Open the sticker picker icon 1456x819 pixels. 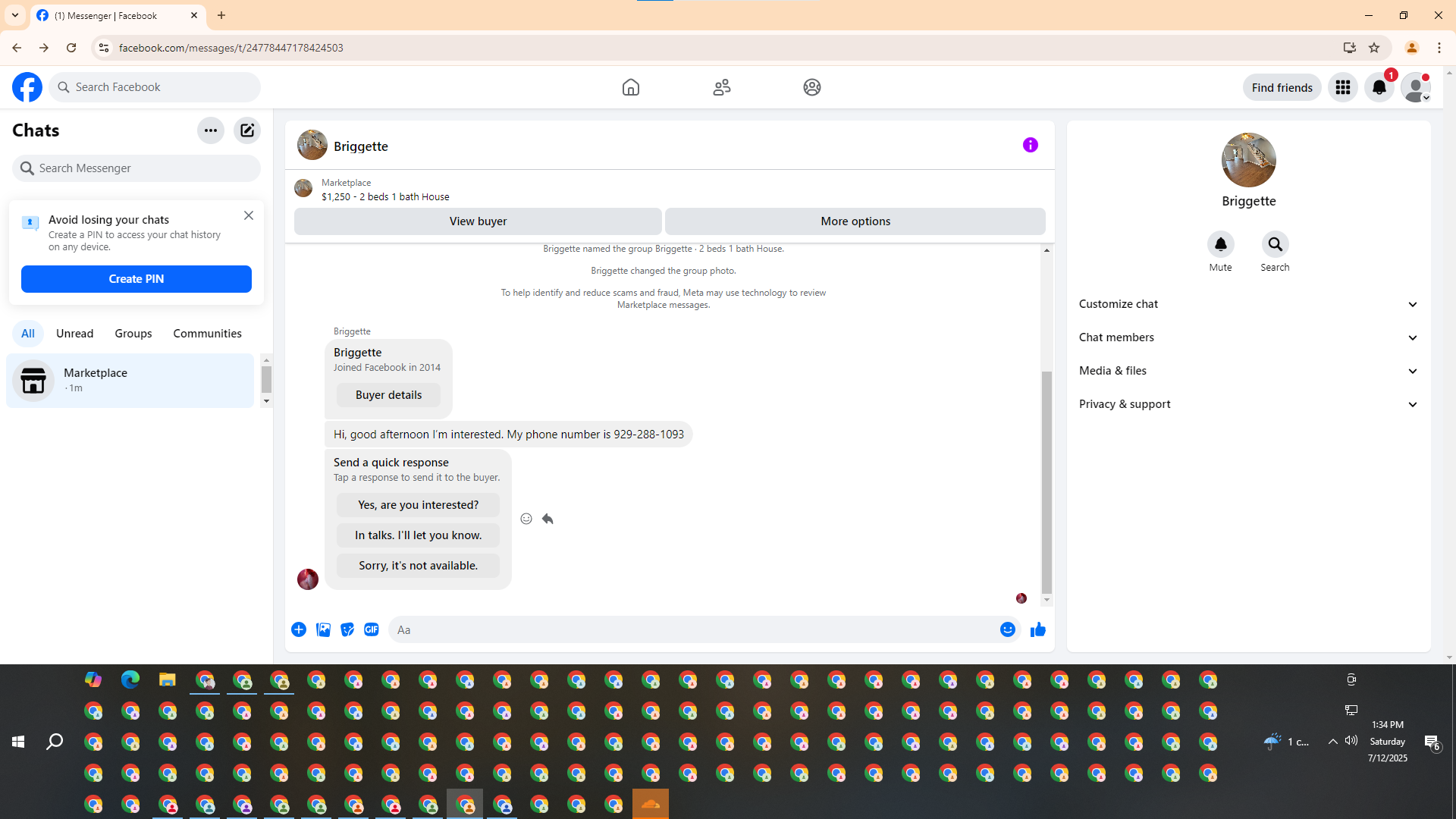click(x=347, y=629)
